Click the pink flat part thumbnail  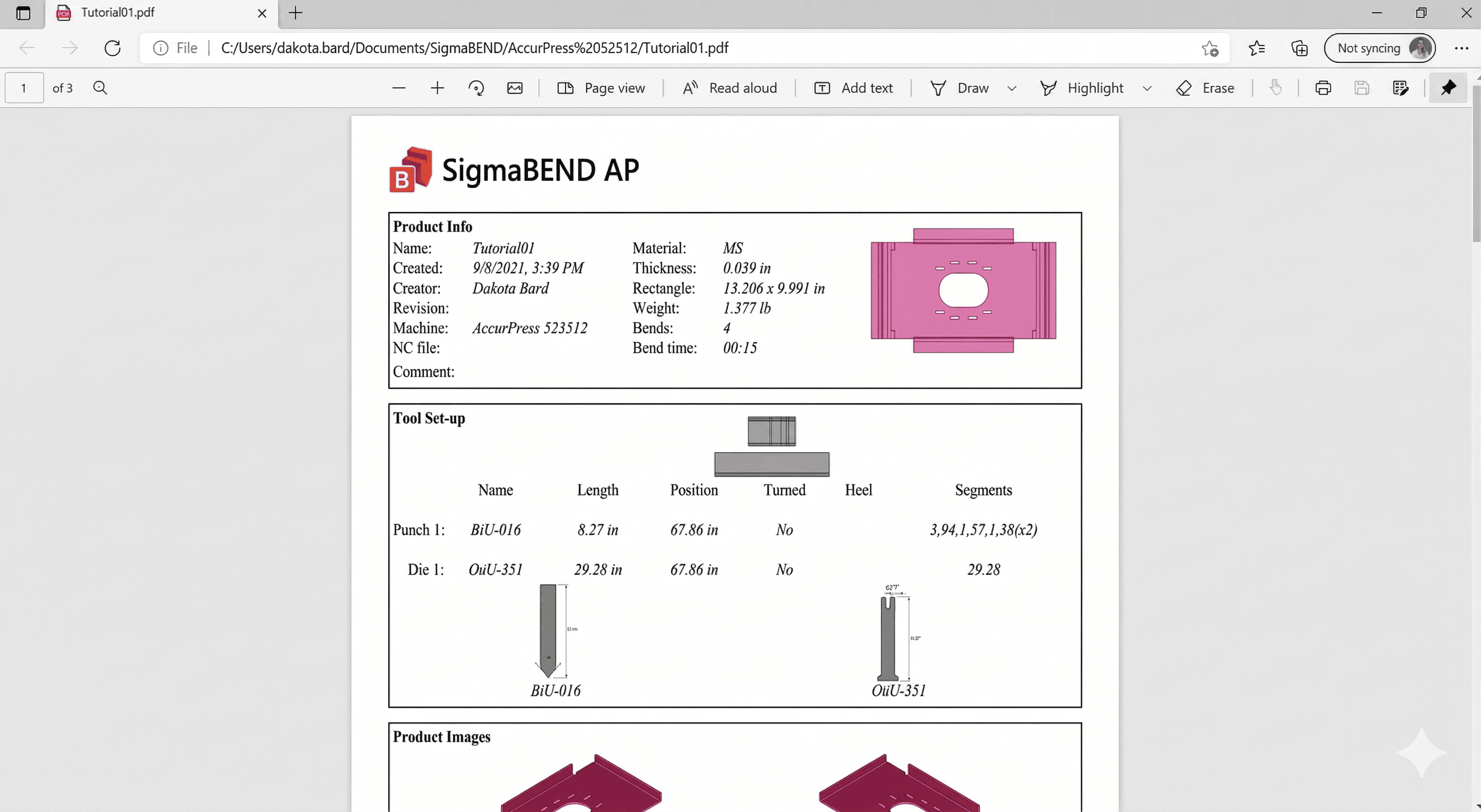(x=963, y=291)
